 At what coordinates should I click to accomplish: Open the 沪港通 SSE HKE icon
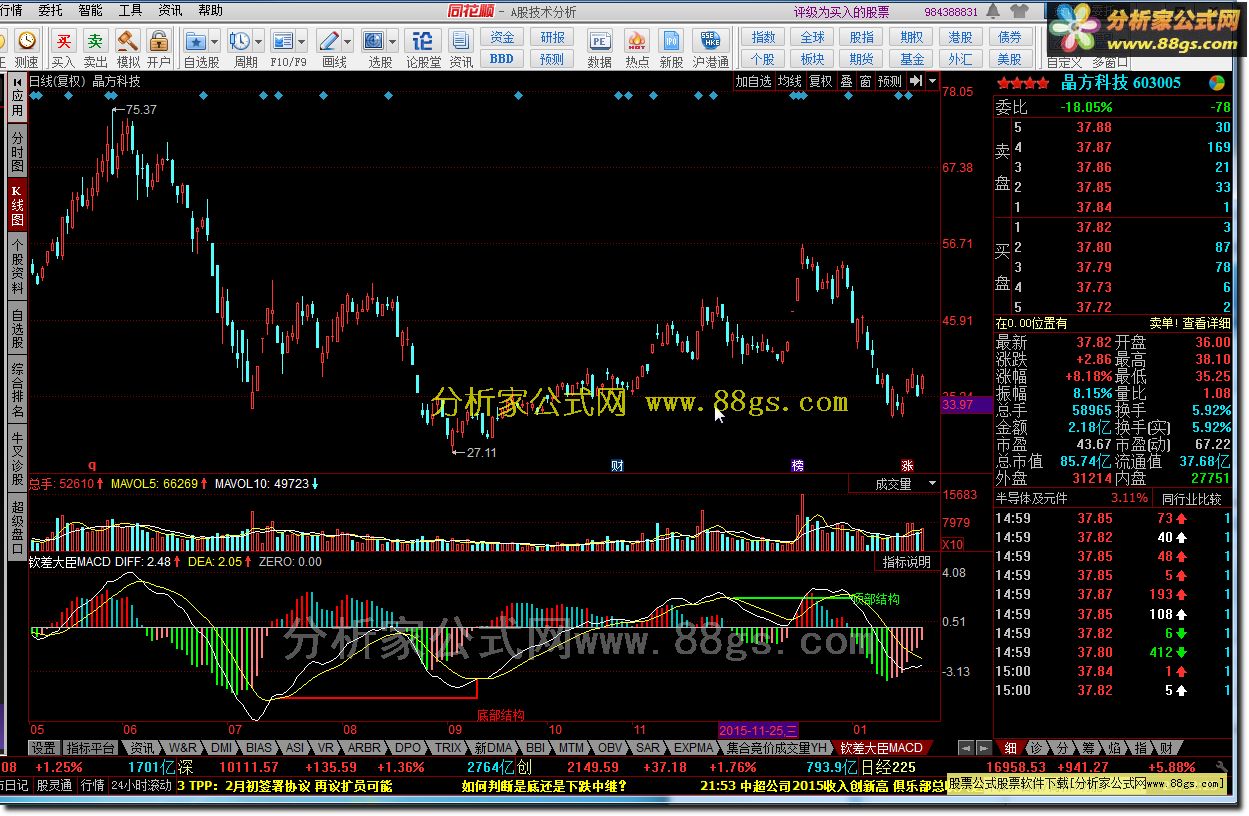[x=709, y=41]
